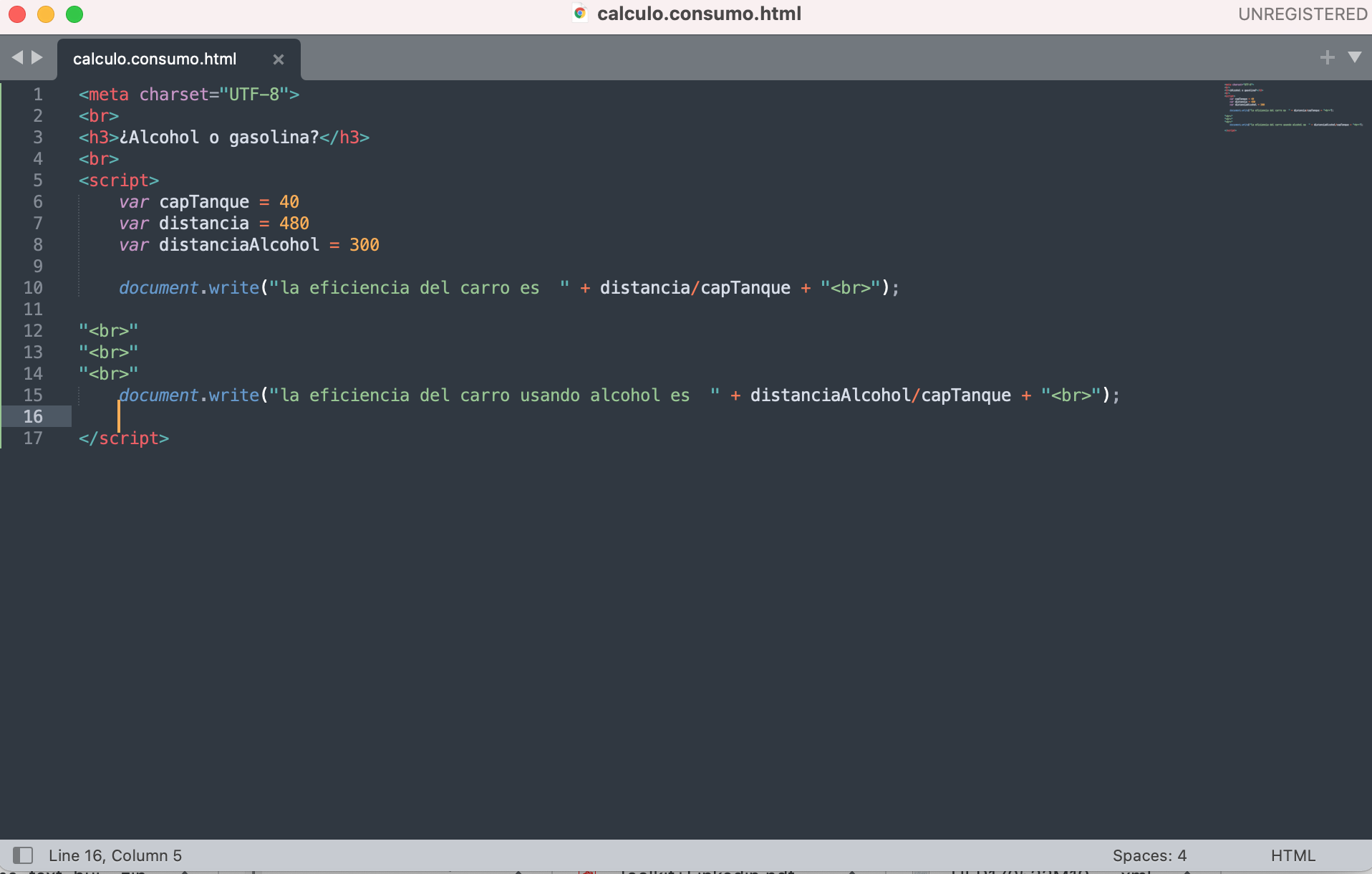The width and height of the screenshot is (1372, 874).
Task: Click the opening <script> tag
Action: 119,181
